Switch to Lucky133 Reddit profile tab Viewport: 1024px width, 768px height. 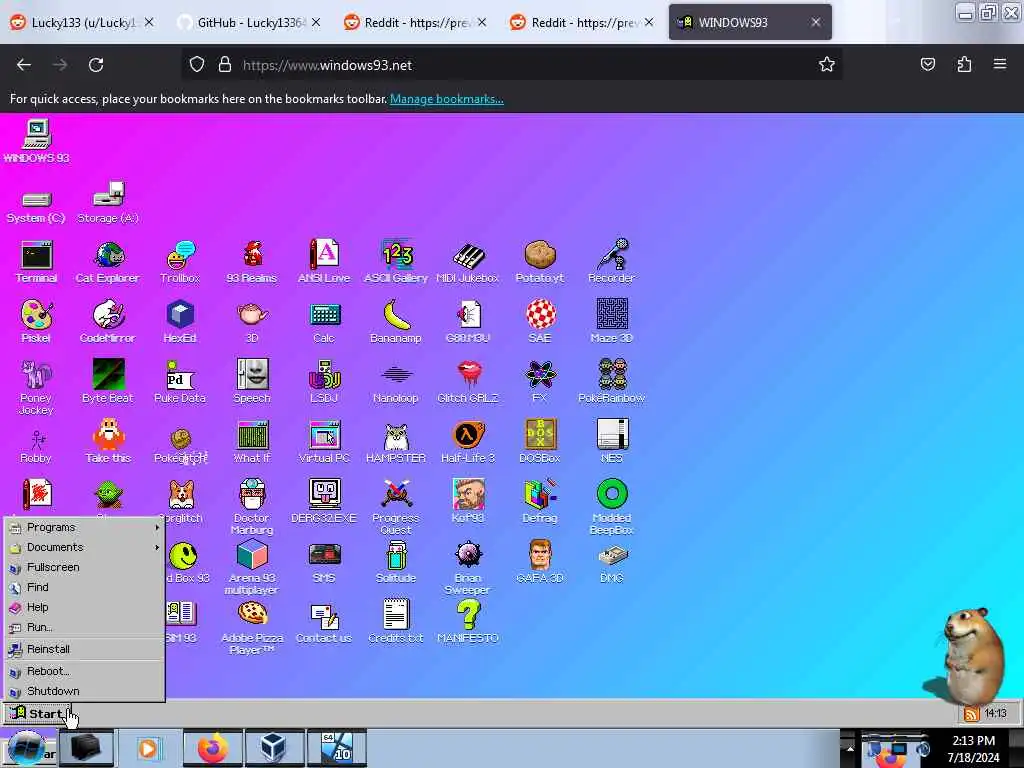pyautogui.click(x=82, y=22)
